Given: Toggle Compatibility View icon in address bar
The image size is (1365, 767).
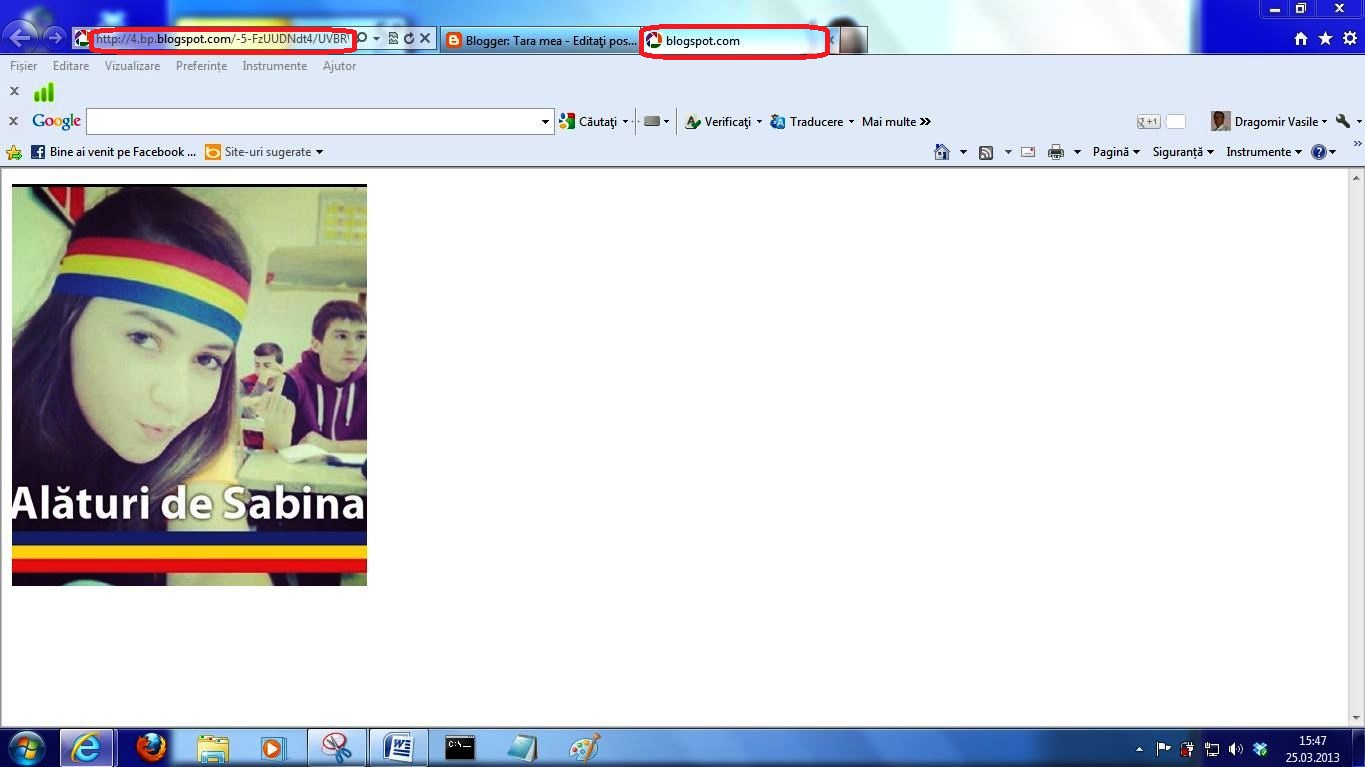Looking at the screenshot, I should click(x=393, y=39).
